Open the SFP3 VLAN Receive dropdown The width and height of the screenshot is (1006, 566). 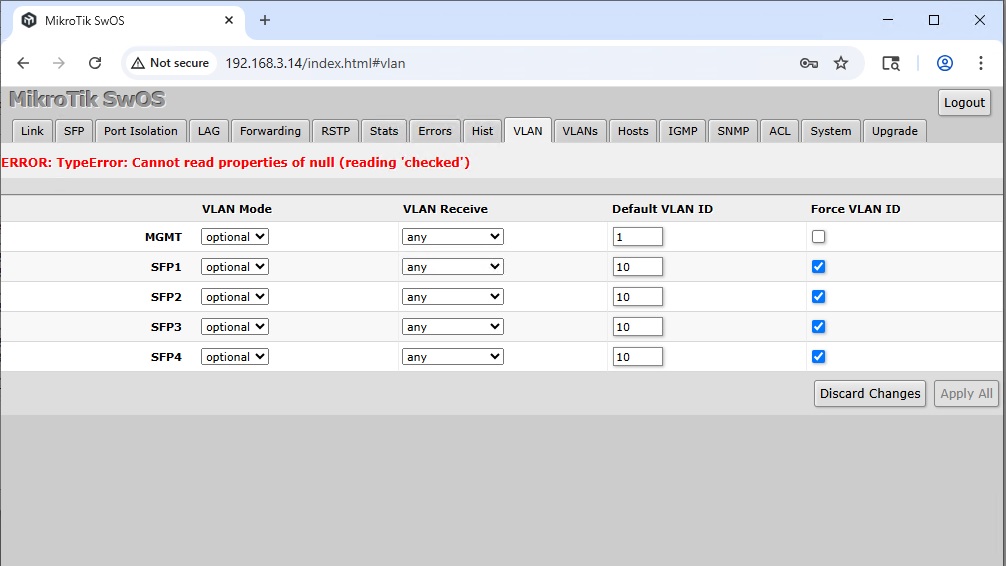[x=453, y=327]
